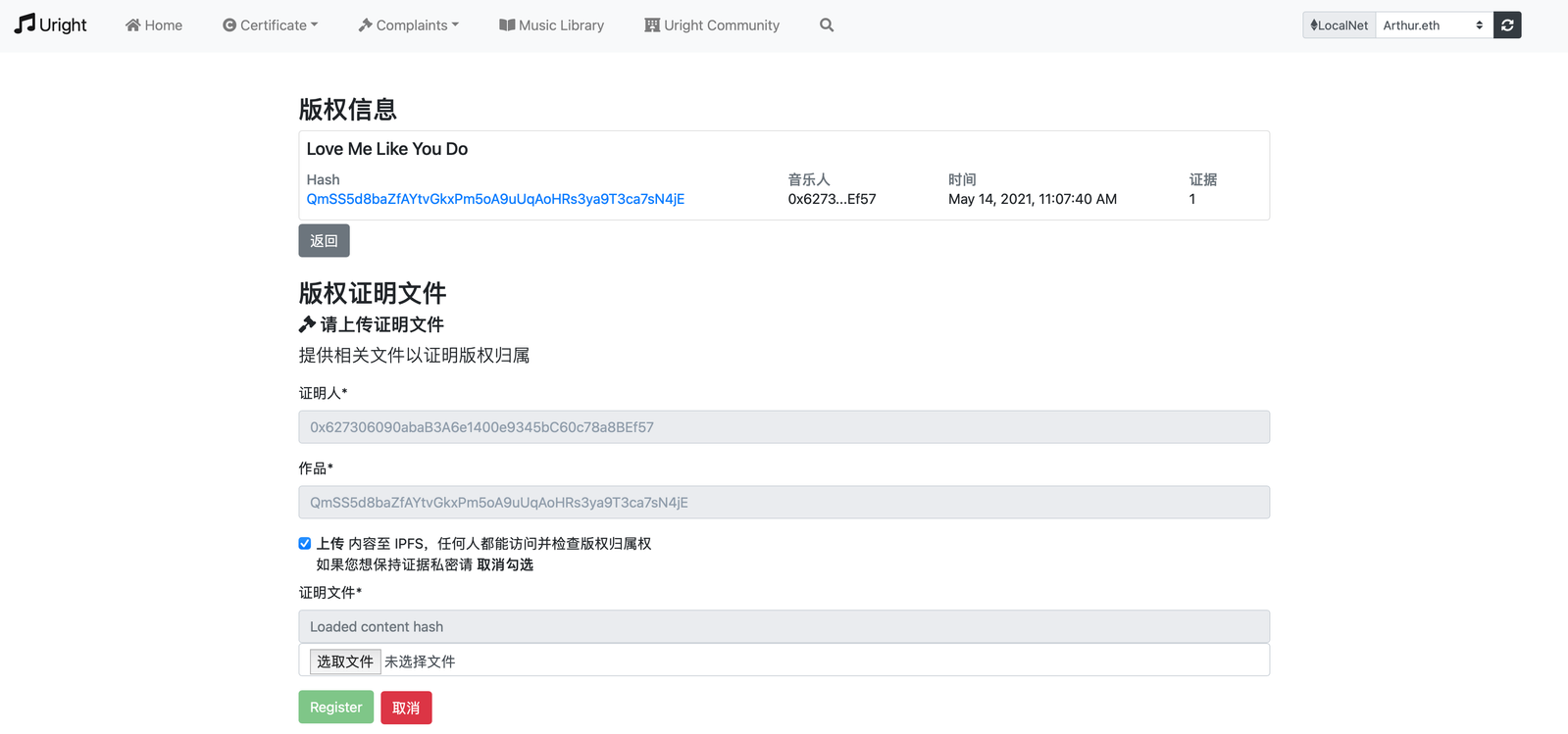Click the green Register button
This screenshot has height=734, width=1568.
tap(336, 708)
